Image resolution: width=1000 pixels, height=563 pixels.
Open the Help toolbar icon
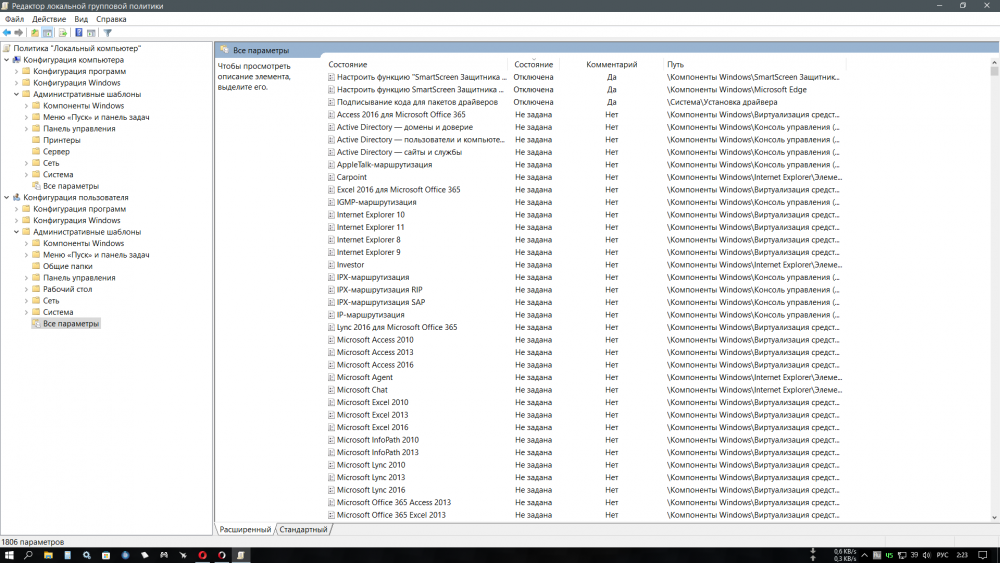(x=78, y=33)
